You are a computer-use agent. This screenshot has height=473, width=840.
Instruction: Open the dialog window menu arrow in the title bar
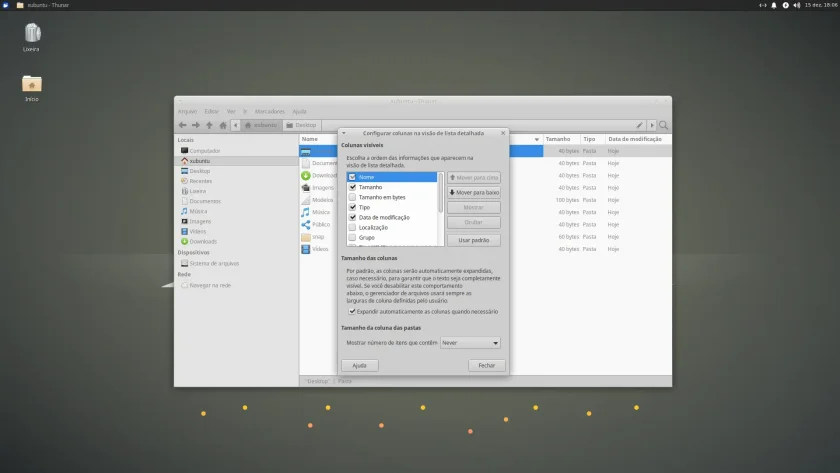tap(344, 133)
